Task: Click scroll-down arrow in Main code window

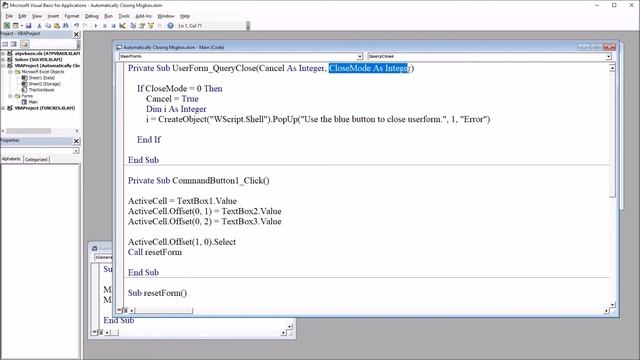Action: pos(612,305)
